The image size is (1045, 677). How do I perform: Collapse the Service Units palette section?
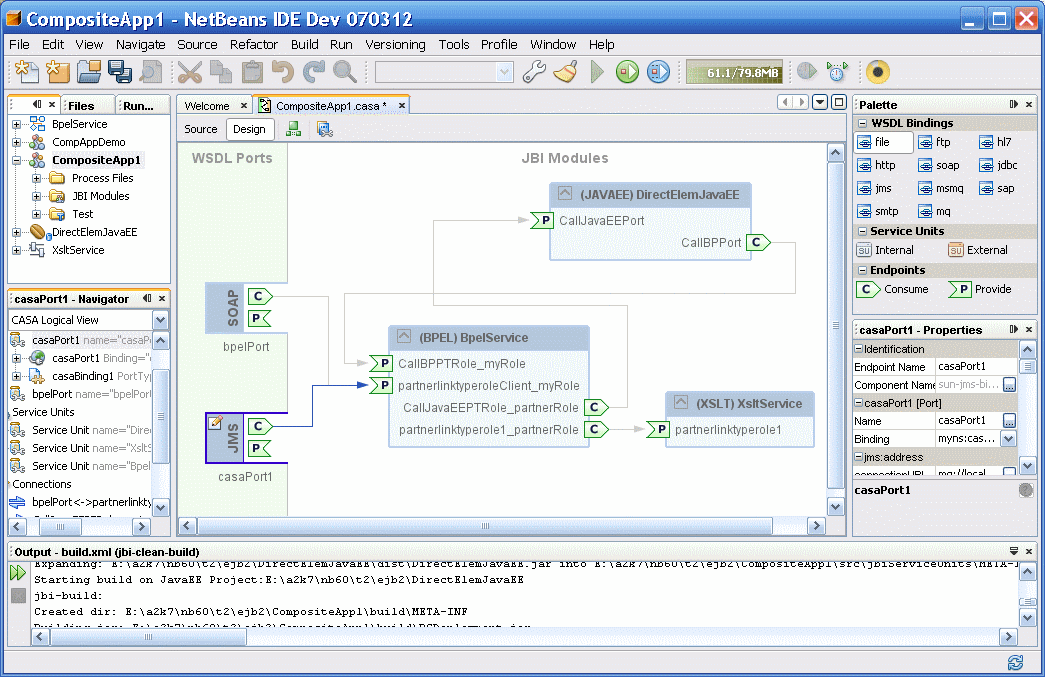coord(862,231)
